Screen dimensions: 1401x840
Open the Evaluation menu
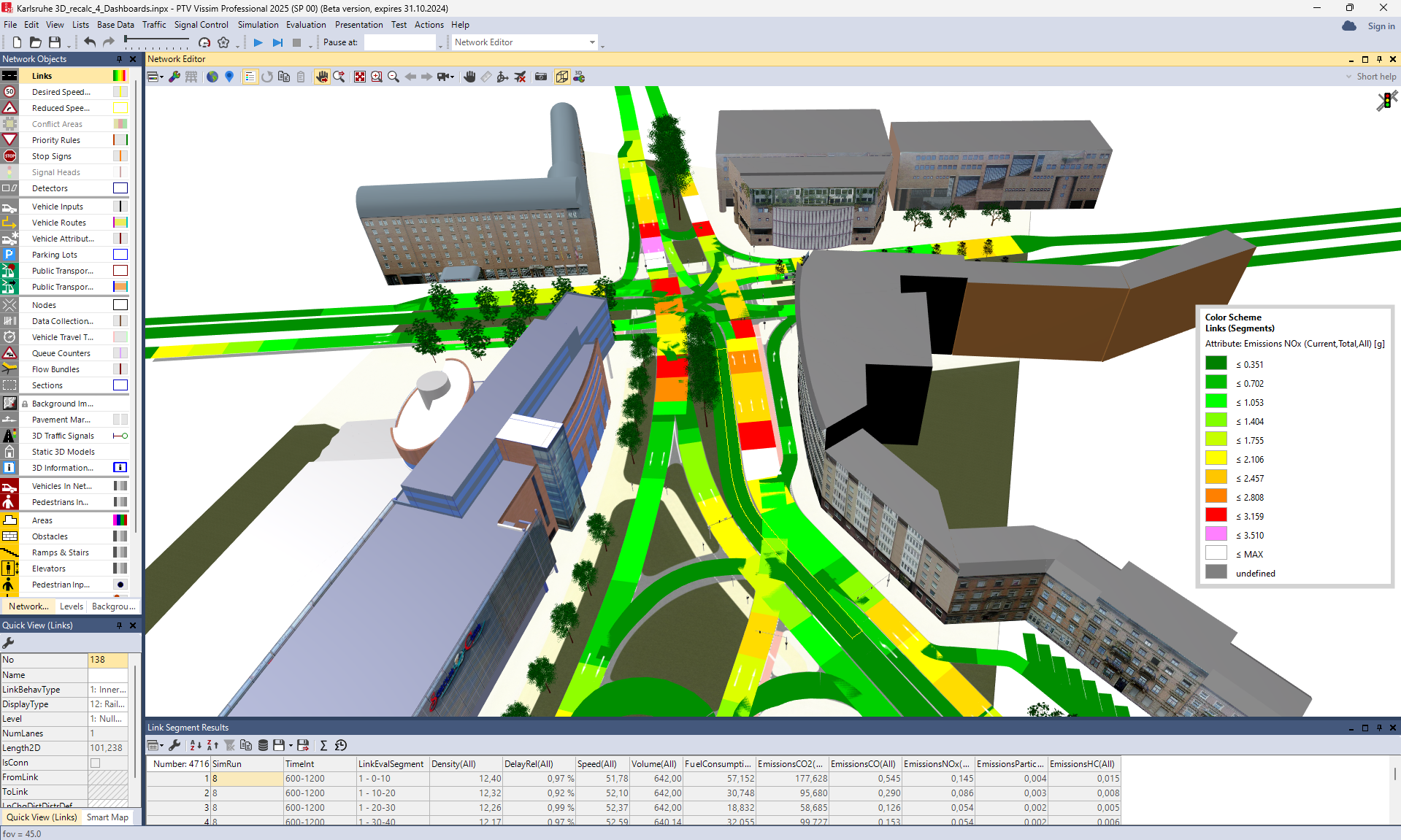click(306, 25)
